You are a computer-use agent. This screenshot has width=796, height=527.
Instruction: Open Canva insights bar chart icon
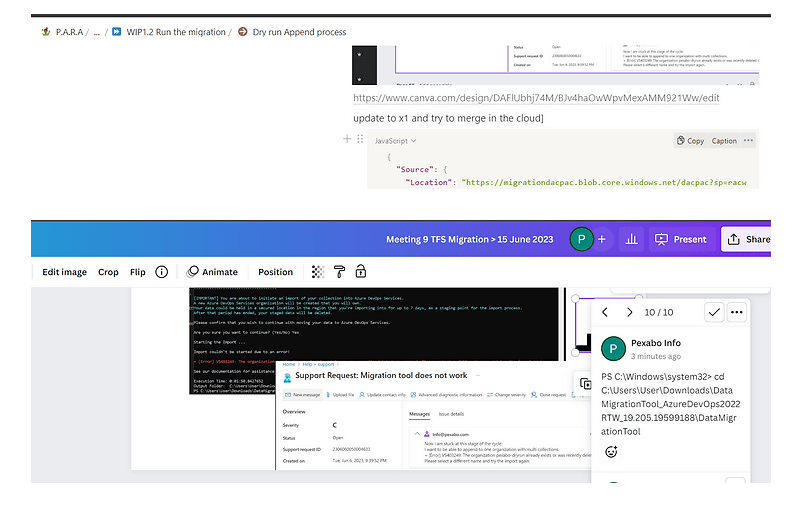(632, 239)
